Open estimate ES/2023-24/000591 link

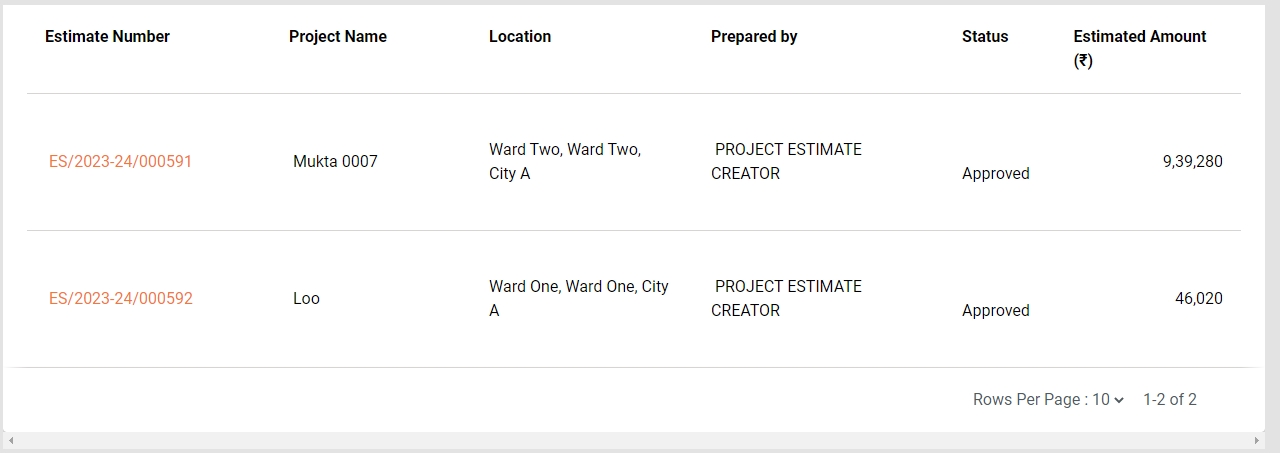120,161
